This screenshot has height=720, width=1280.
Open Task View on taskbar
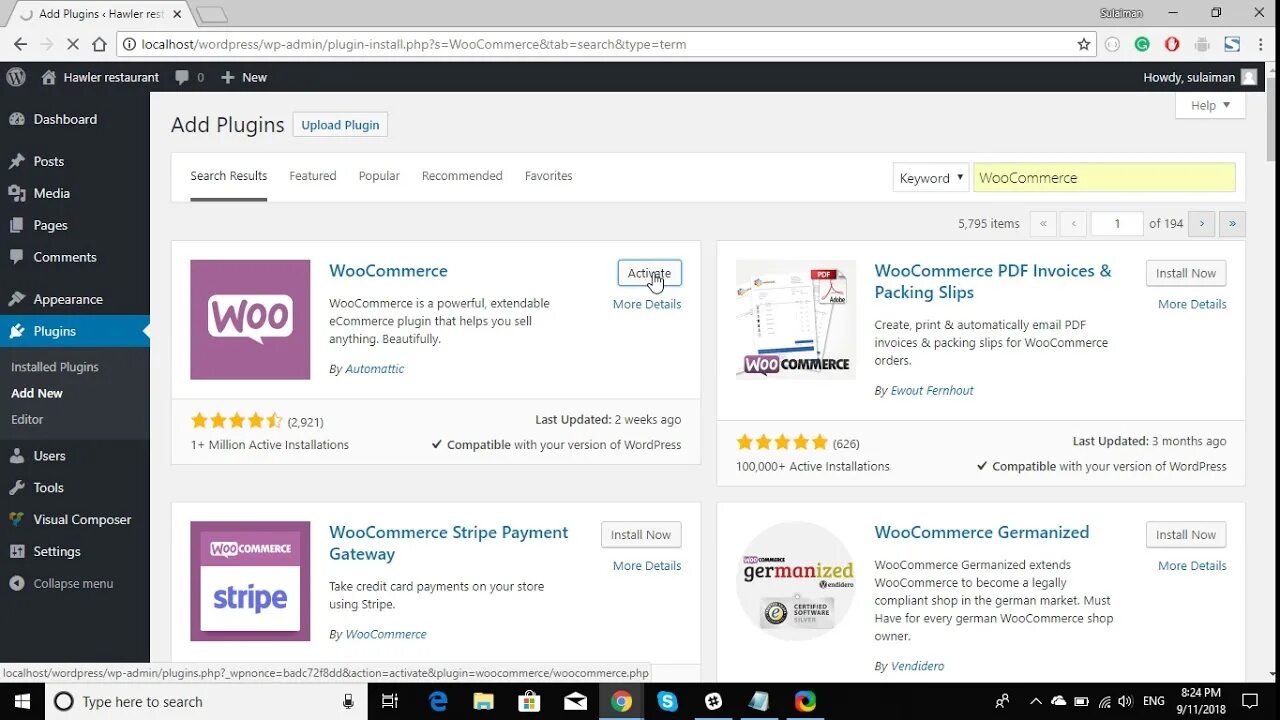tap(391, 701)
